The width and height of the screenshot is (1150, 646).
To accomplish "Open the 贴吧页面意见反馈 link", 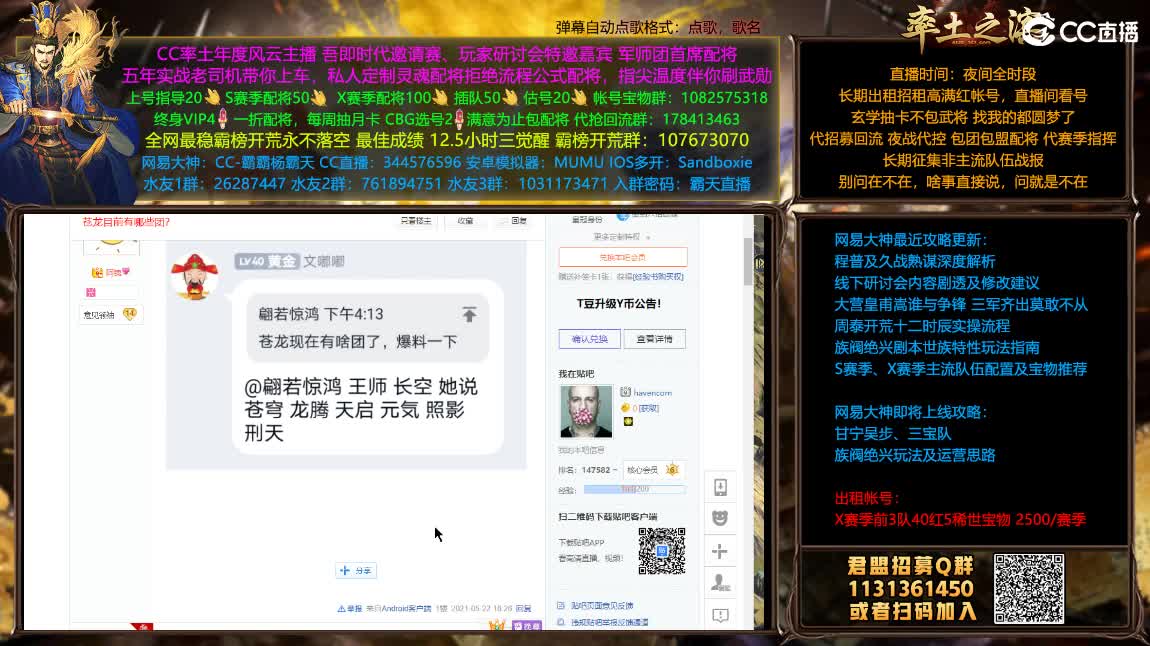I will 602,606.
